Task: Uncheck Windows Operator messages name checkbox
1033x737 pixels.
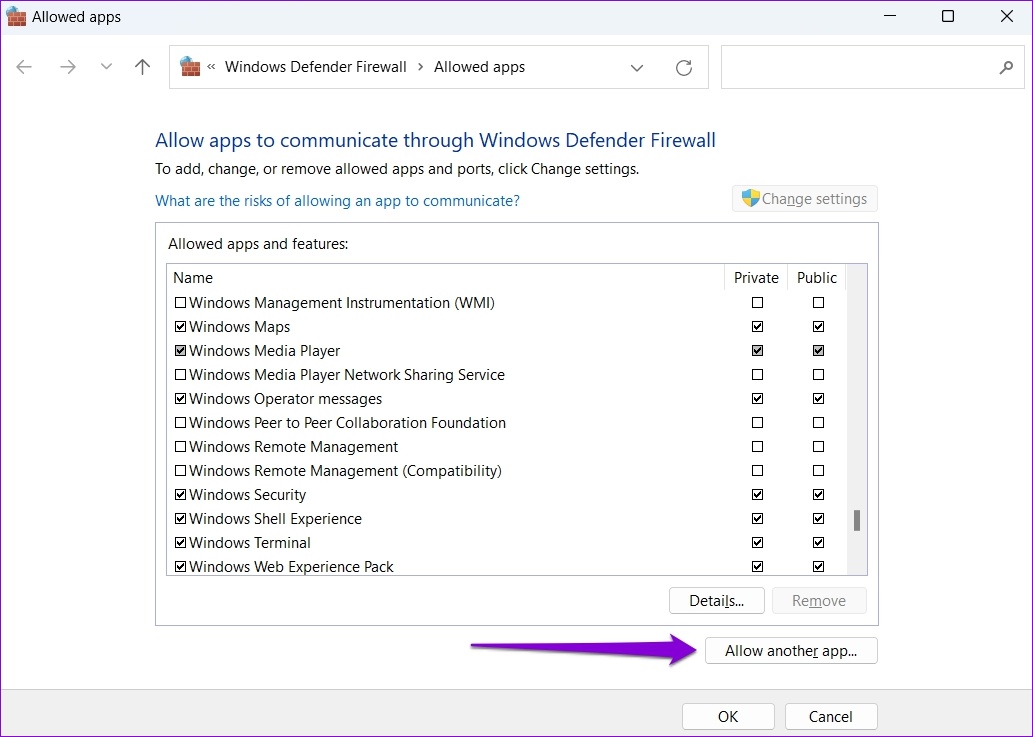Action: (x=181, y=398)
